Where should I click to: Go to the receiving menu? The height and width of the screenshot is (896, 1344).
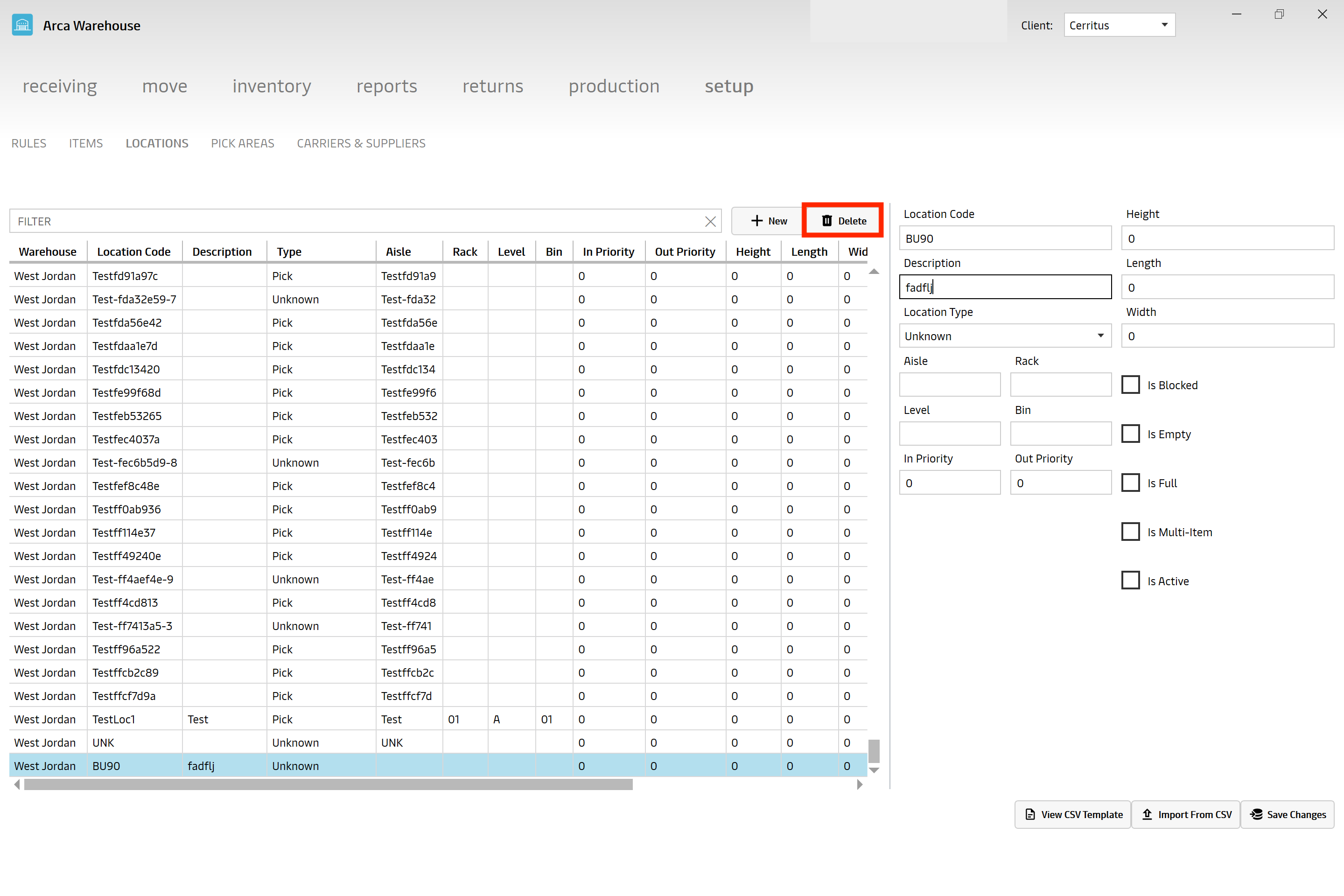[x=60, y=86]
